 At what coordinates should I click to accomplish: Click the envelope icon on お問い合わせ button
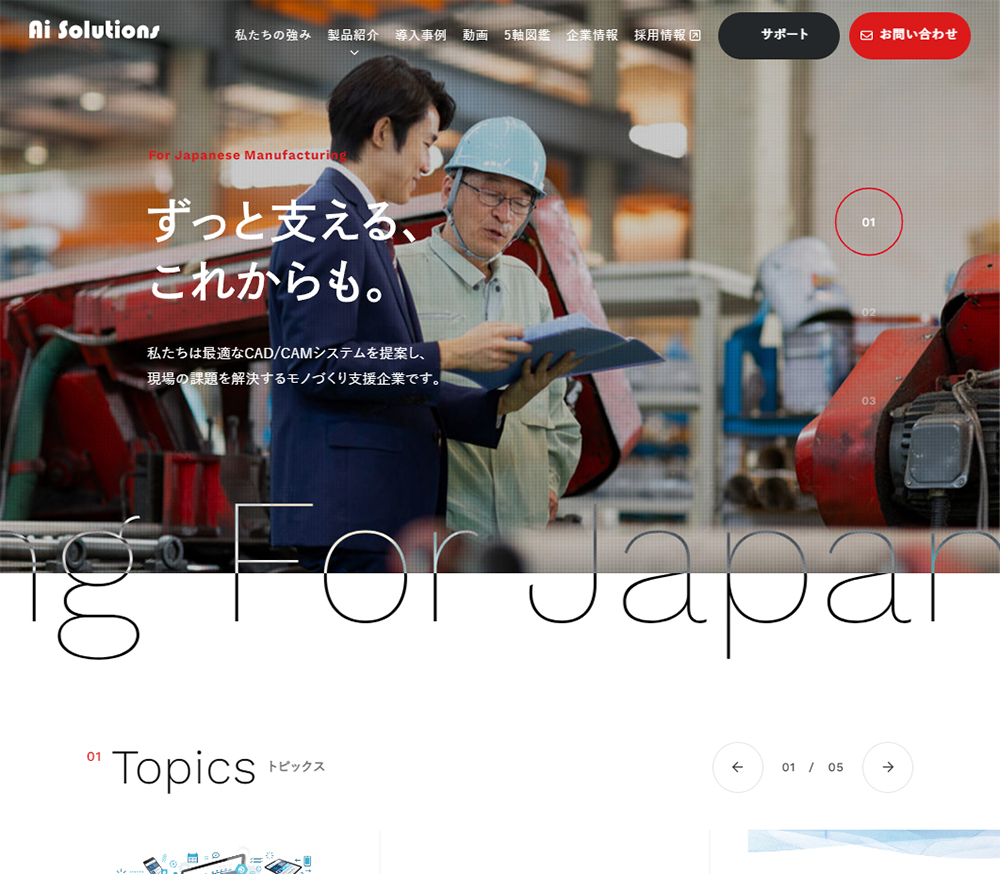pos(867,34)
